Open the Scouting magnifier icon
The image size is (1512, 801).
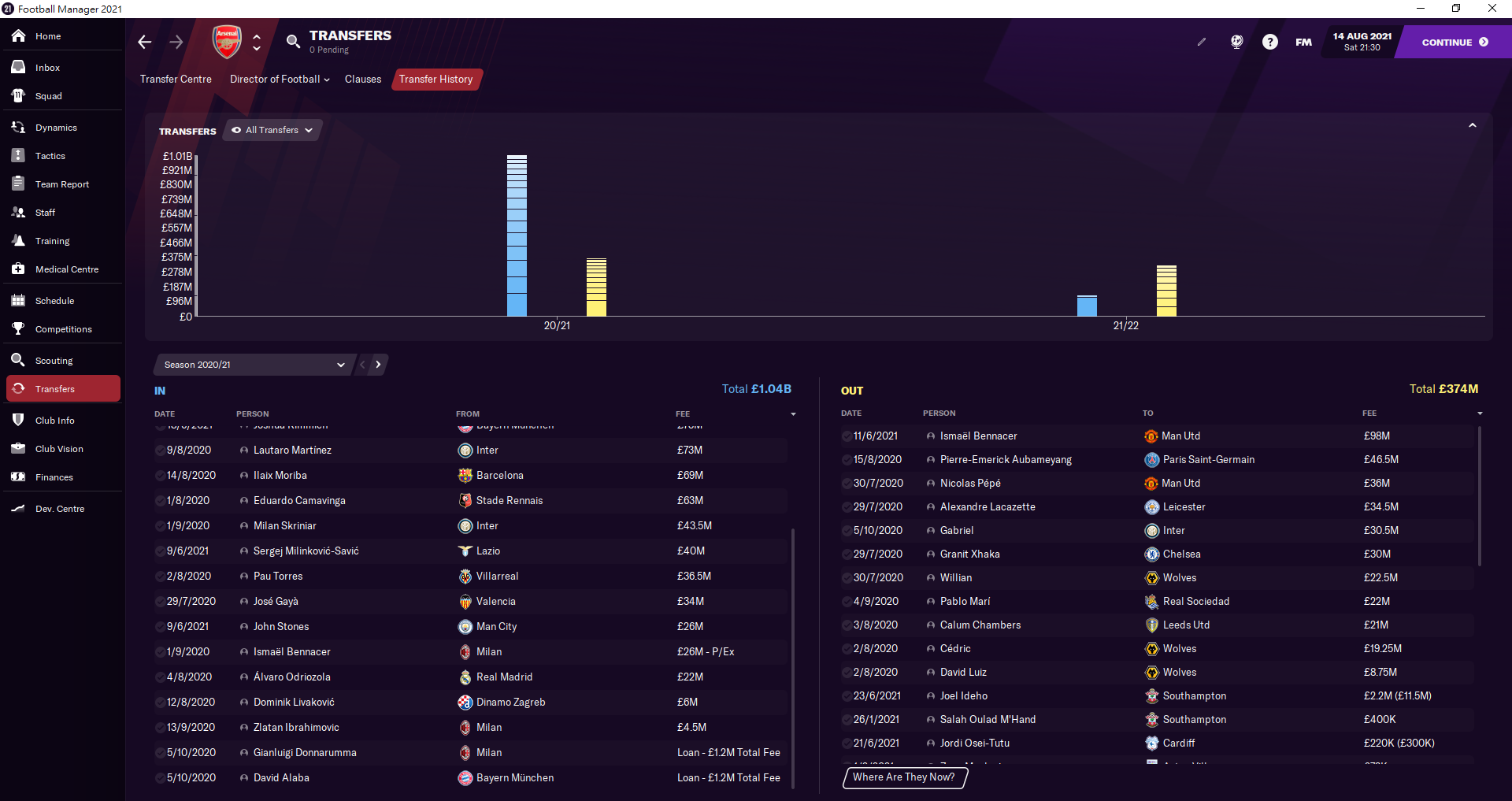click(x=19, y=361)
